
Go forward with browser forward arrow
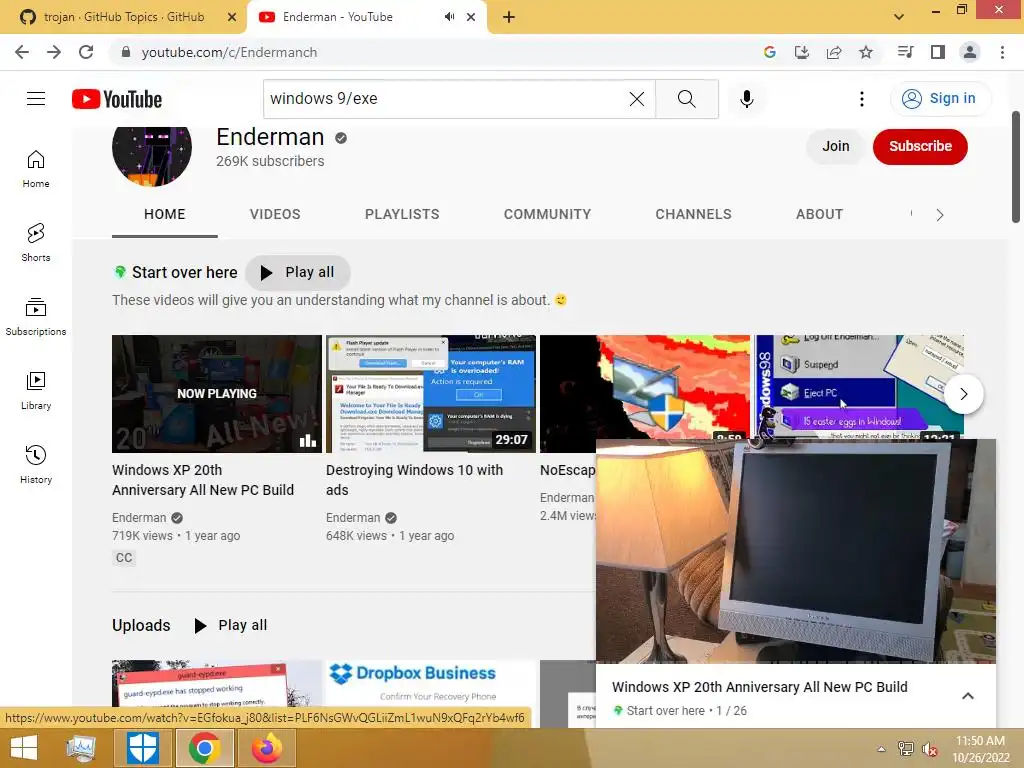(54, 52)
